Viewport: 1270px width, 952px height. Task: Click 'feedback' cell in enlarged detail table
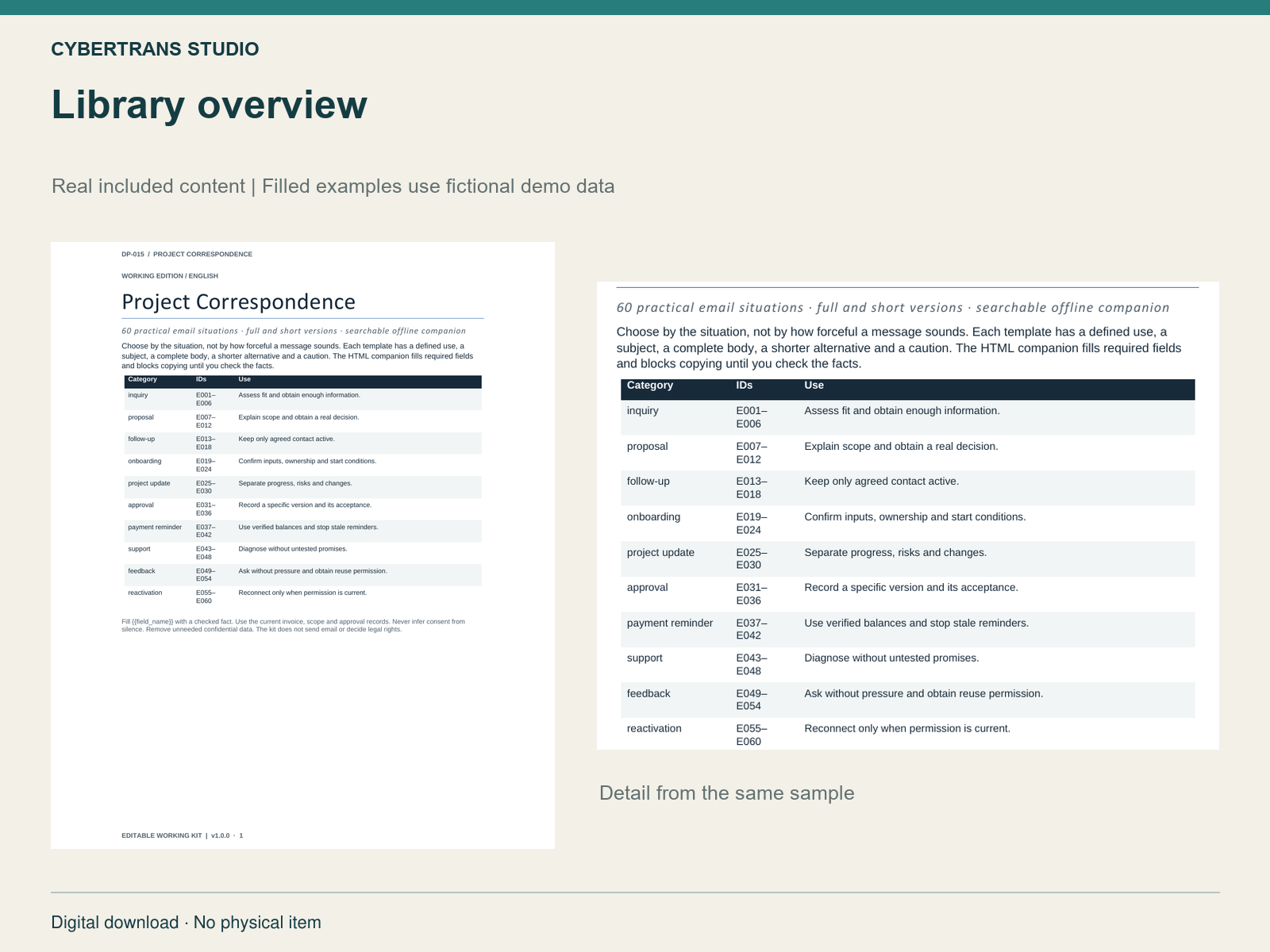[x=648, y=694]
